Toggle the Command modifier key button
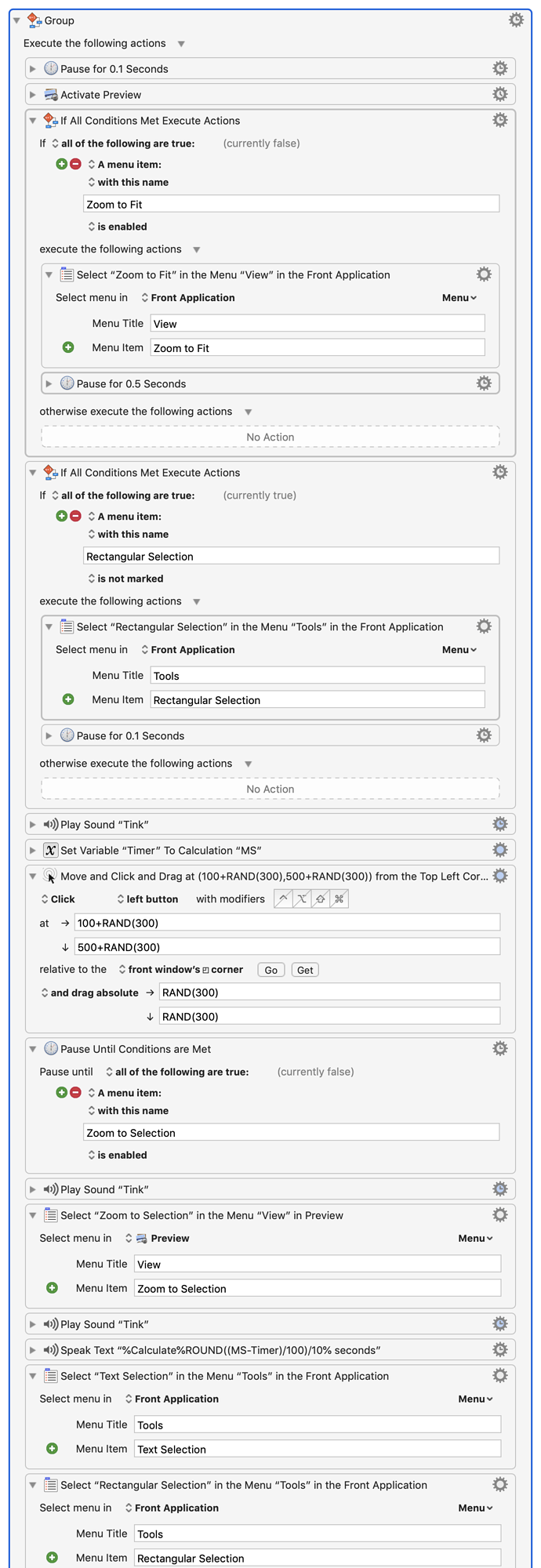Screen dimensions: 541x1568 click(x=339, y=899)
